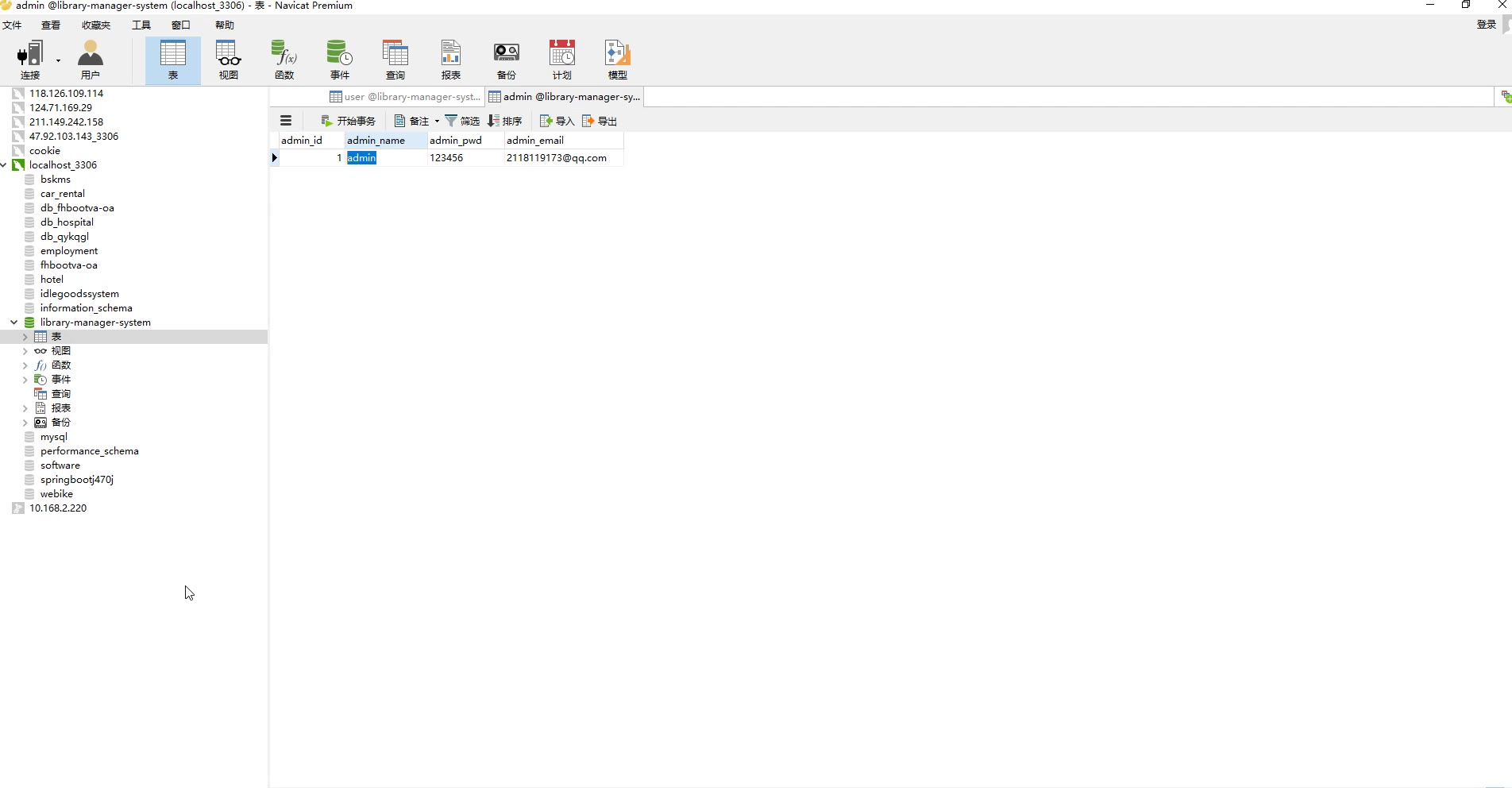Switch to user @library-manager-syst... tab

coord(405,97)
